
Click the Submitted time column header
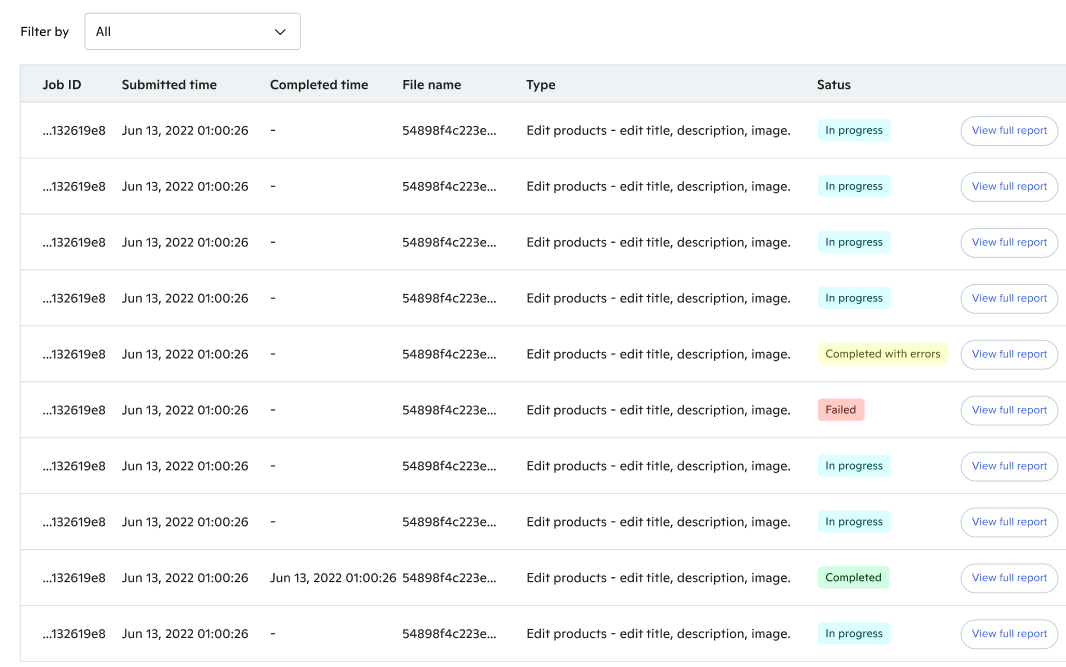(169, 85)
